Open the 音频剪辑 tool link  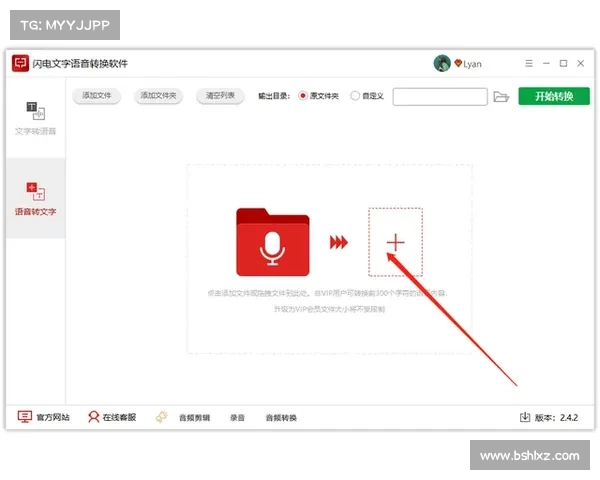click(194, 418)
